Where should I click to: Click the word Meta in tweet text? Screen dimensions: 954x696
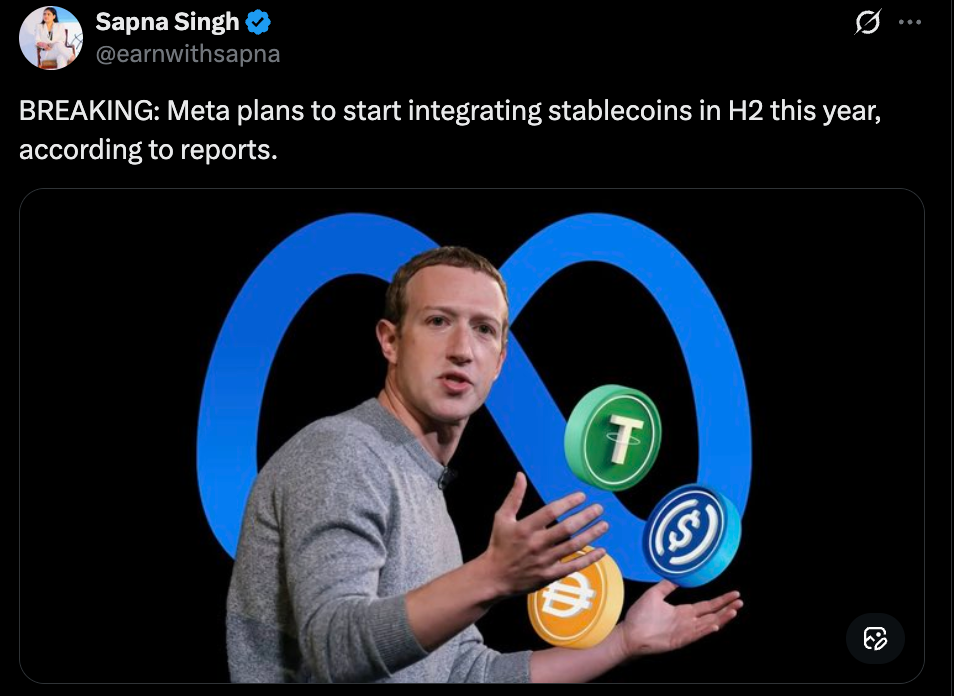click(x=196, y=110)
